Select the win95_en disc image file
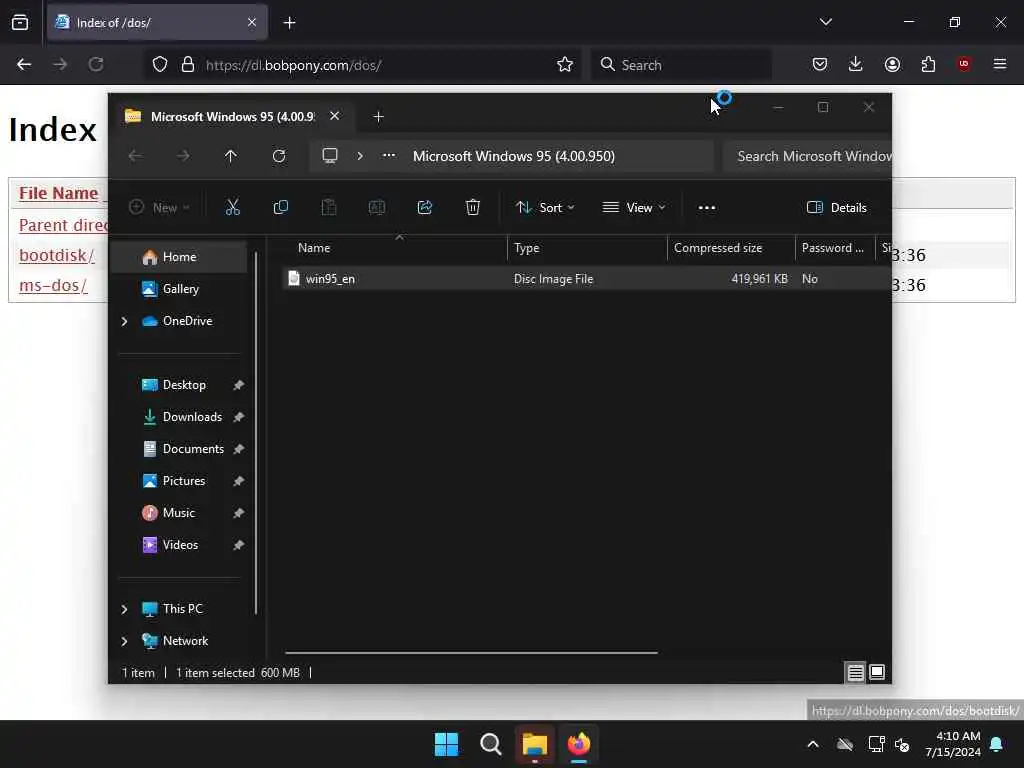 [x=330, y=279]
